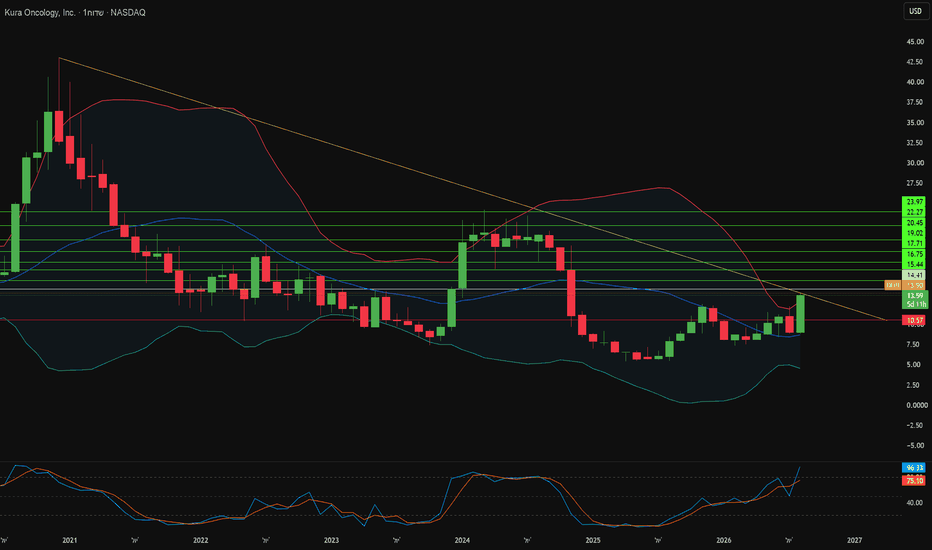Click the current price 13.59 countdown label

point(915,300)
